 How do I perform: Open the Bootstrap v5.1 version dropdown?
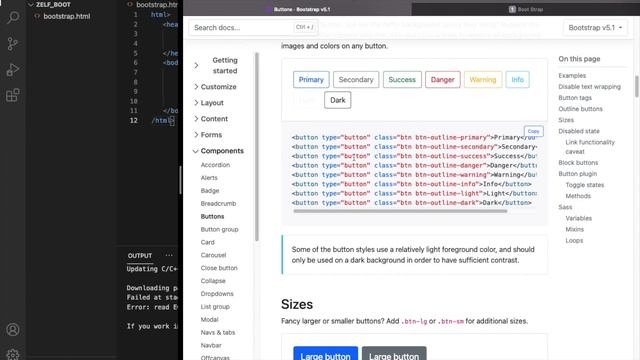595,28
